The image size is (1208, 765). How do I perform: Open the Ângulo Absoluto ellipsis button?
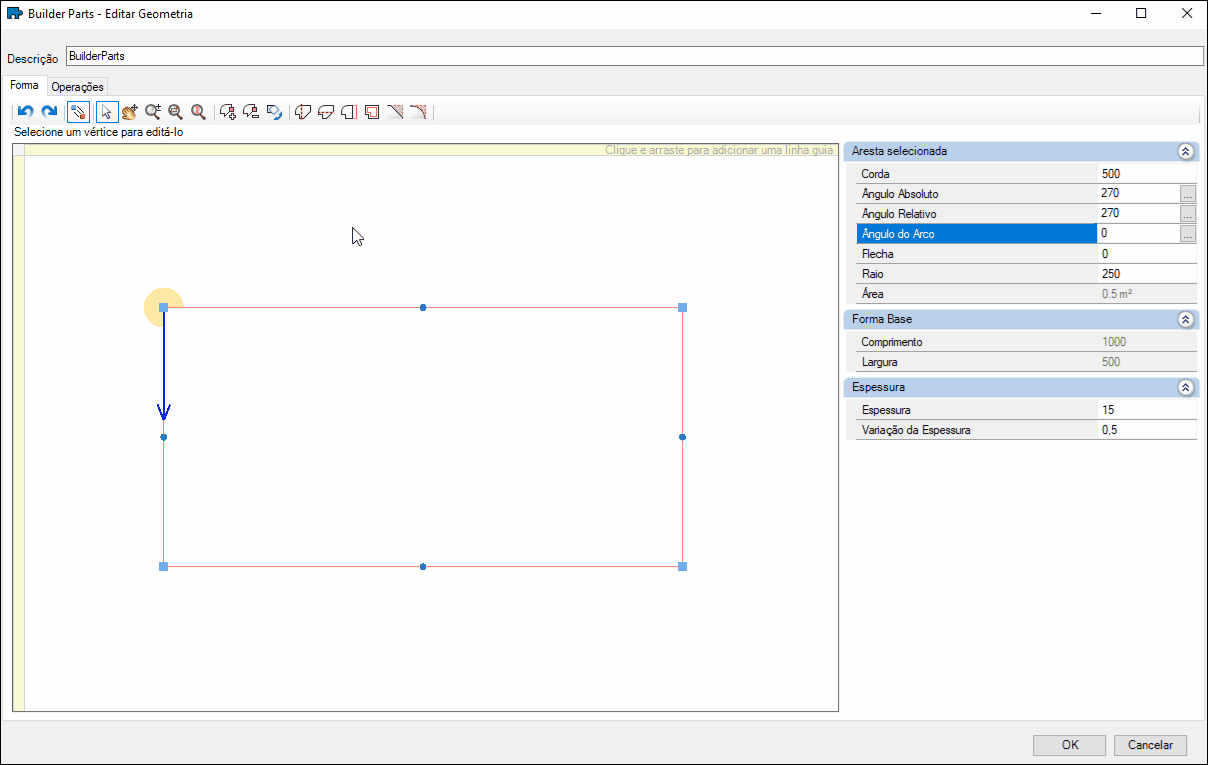click(x=1188, y=194)
